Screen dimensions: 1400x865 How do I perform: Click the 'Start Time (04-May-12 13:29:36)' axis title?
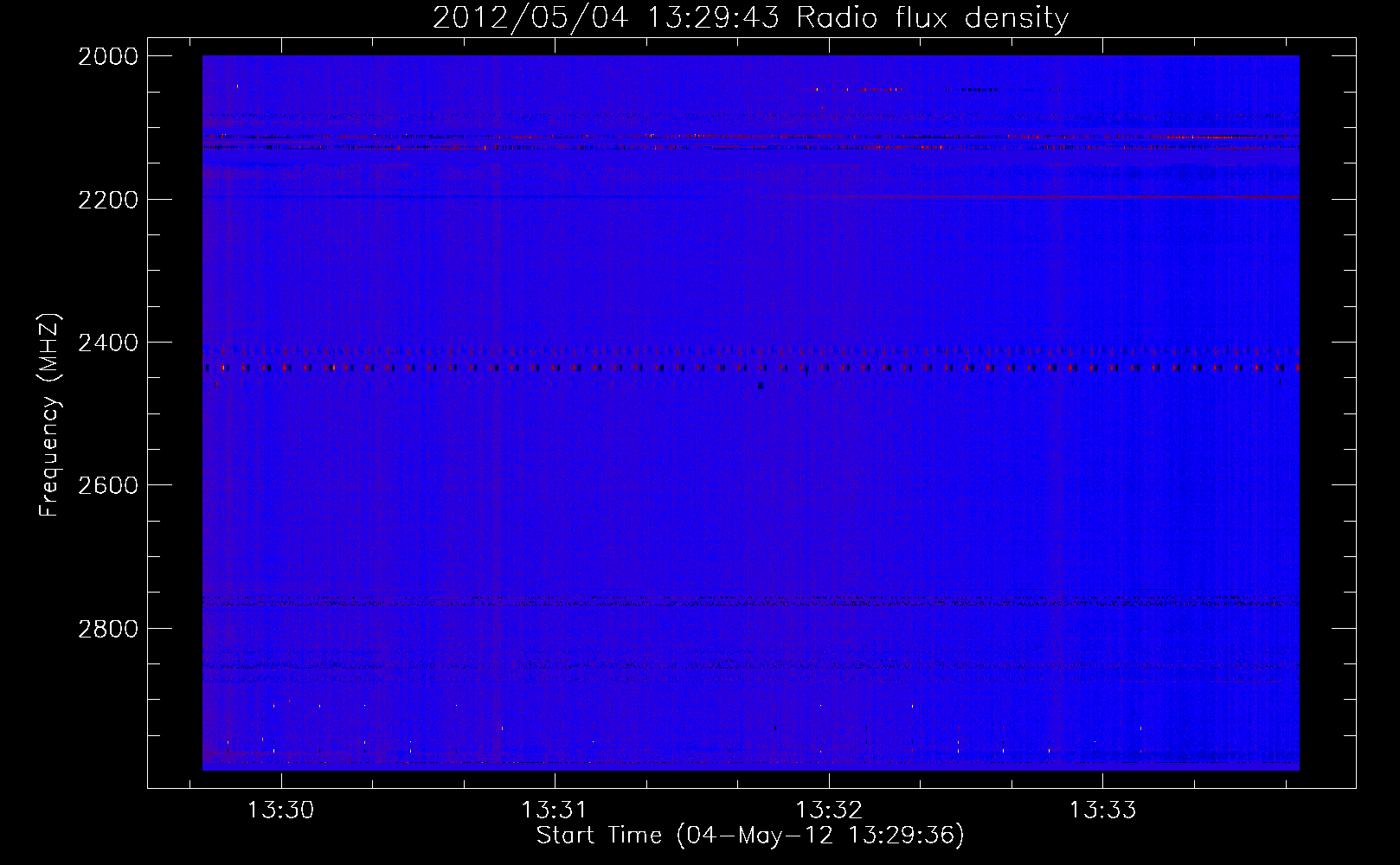[750, 836]
